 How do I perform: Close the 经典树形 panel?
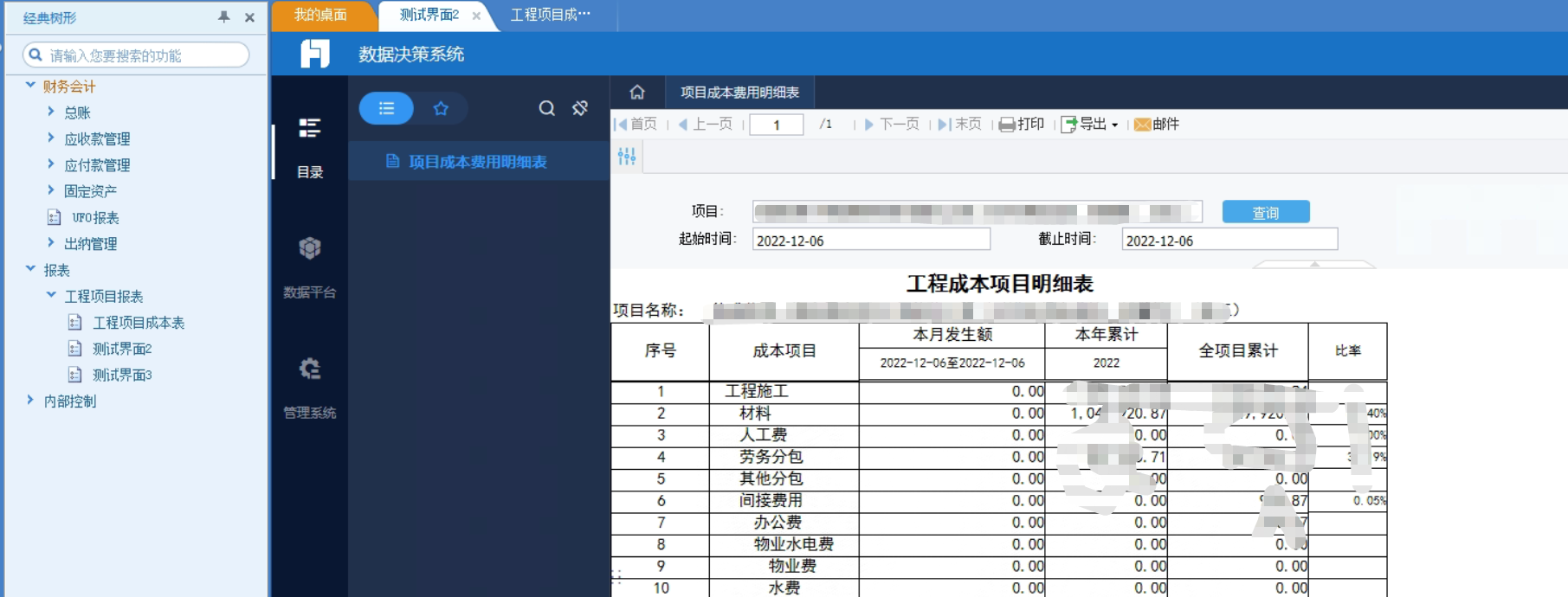[x=249, y=17]
